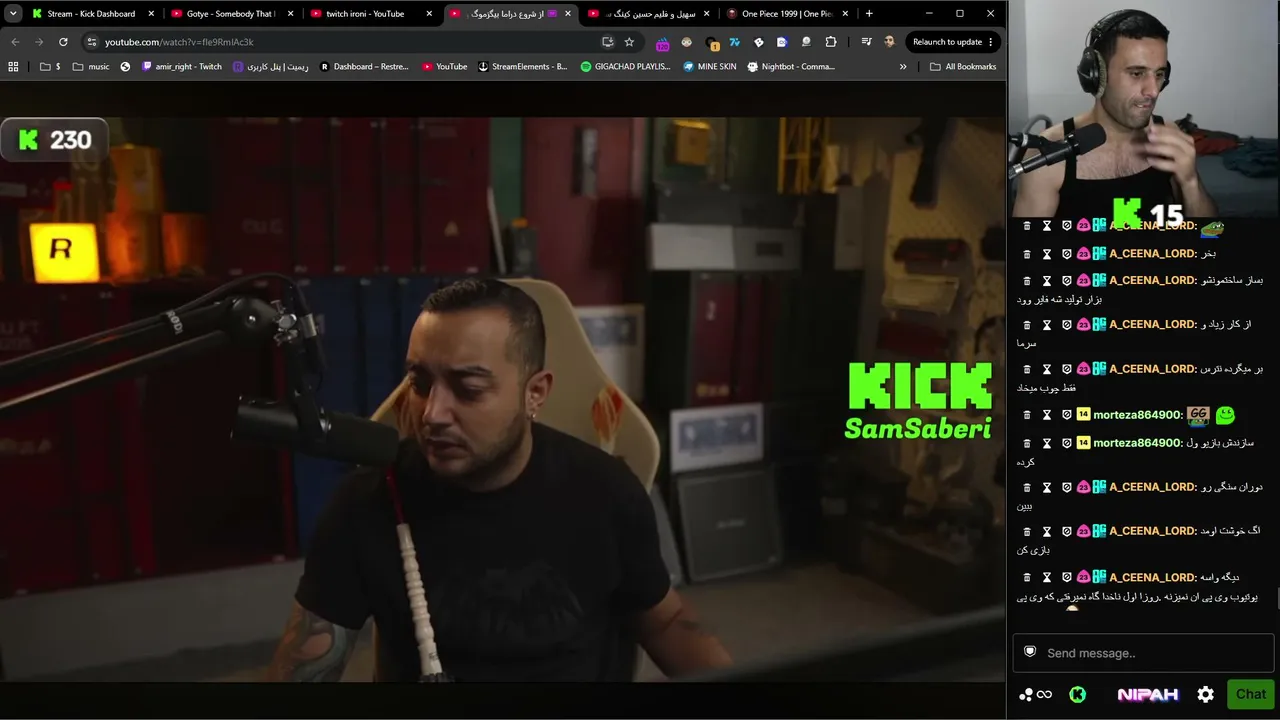This screenshot has width=1280, height=720.
Task: Open the green Kick emote picker
Action: coord(1077,694)
